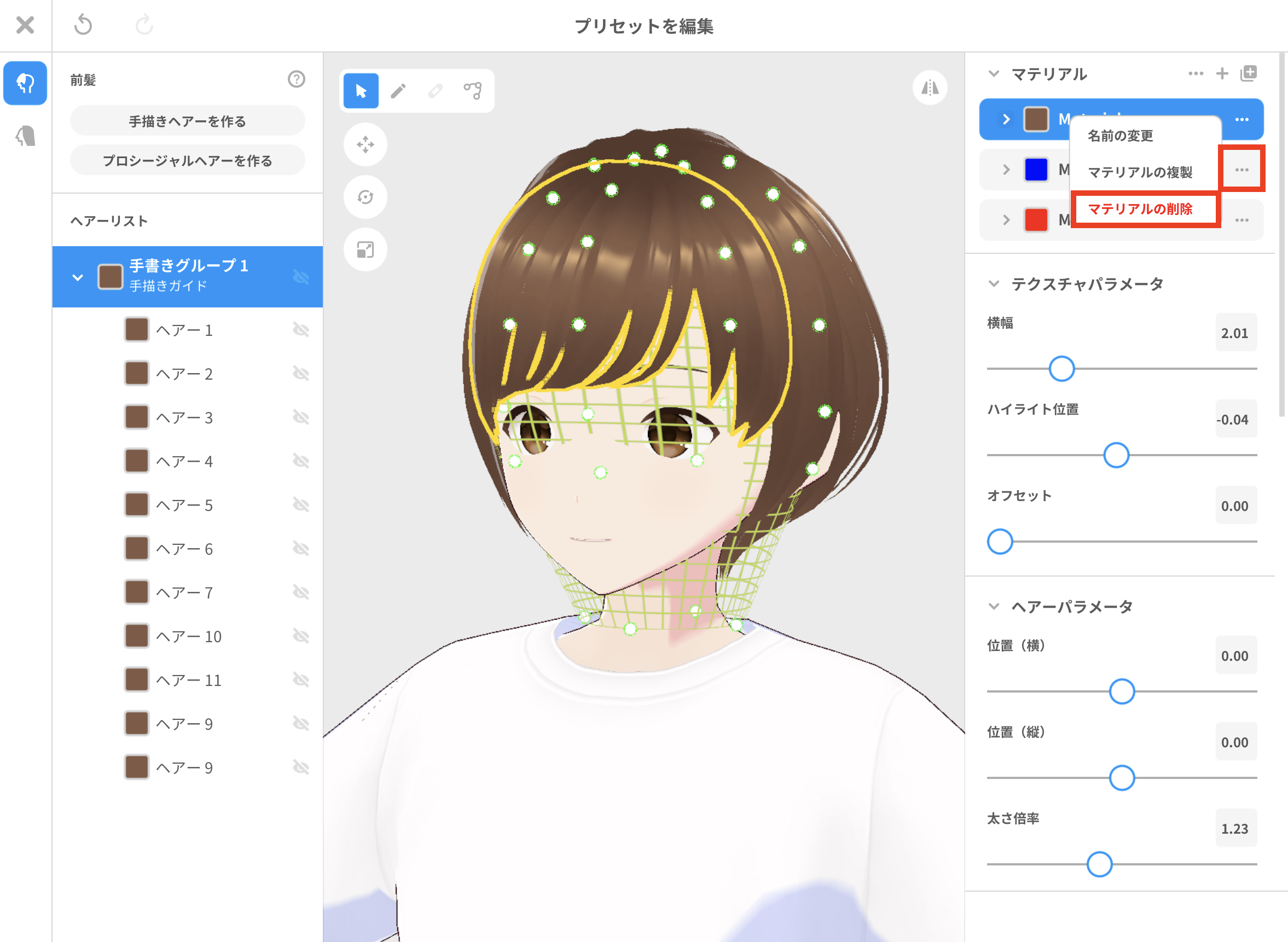Click the 横幅 value field 2.01
This screenshot has height=942, width=1288.
[x=1235, y=333]
